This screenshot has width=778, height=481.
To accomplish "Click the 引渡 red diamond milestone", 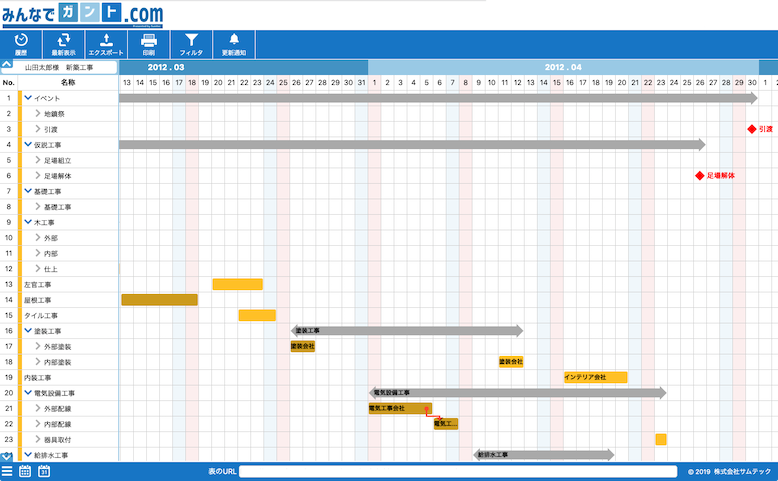I will point(752,129).
